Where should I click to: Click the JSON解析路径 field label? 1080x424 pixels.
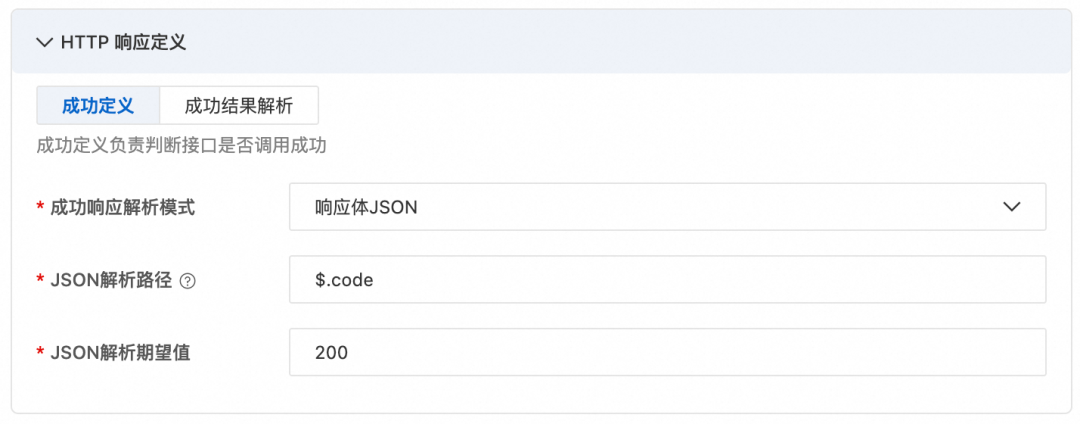[110, 280]
